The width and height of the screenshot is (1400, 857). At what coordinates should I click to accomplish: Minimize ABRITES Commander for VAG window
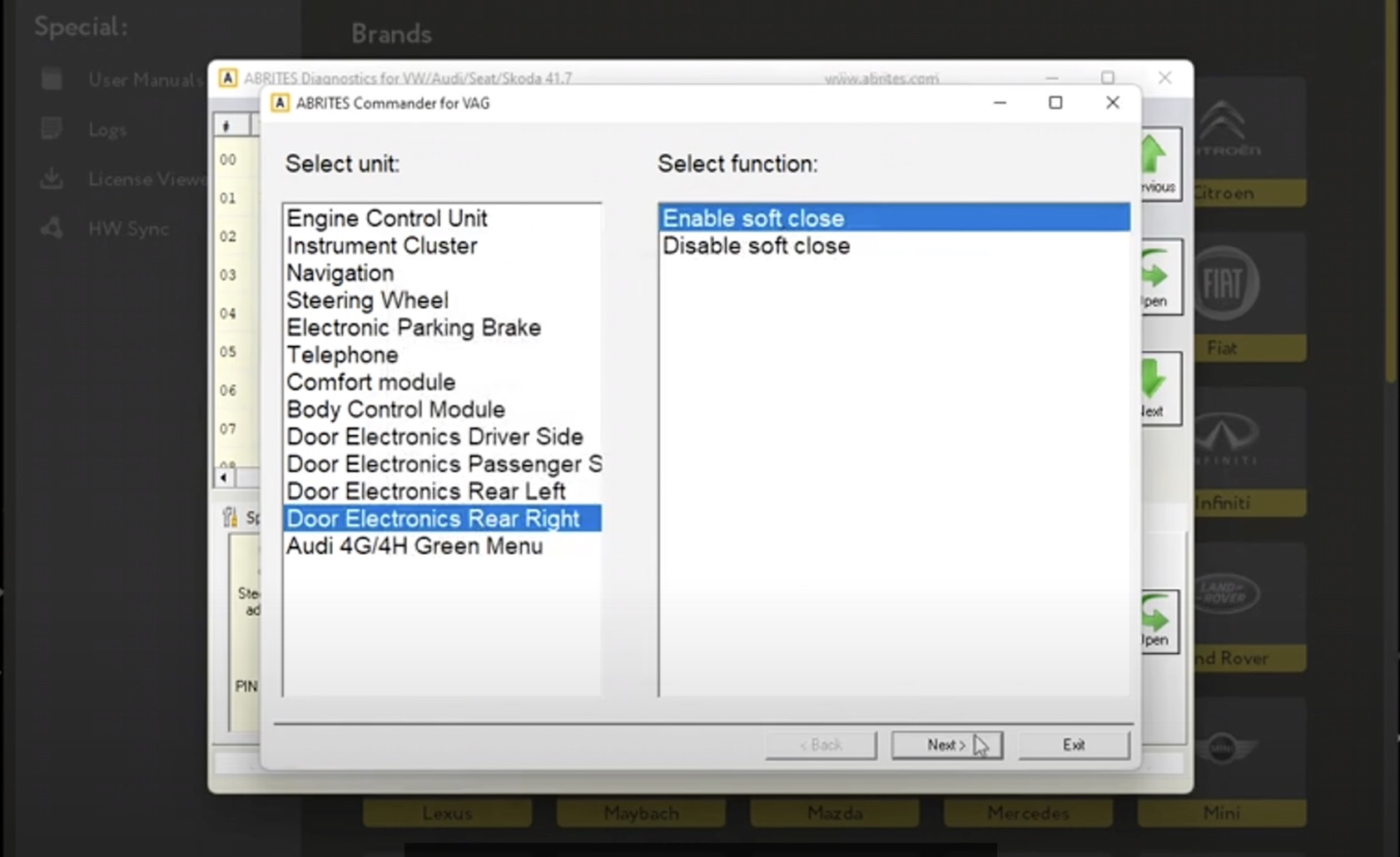point(1000,102)
